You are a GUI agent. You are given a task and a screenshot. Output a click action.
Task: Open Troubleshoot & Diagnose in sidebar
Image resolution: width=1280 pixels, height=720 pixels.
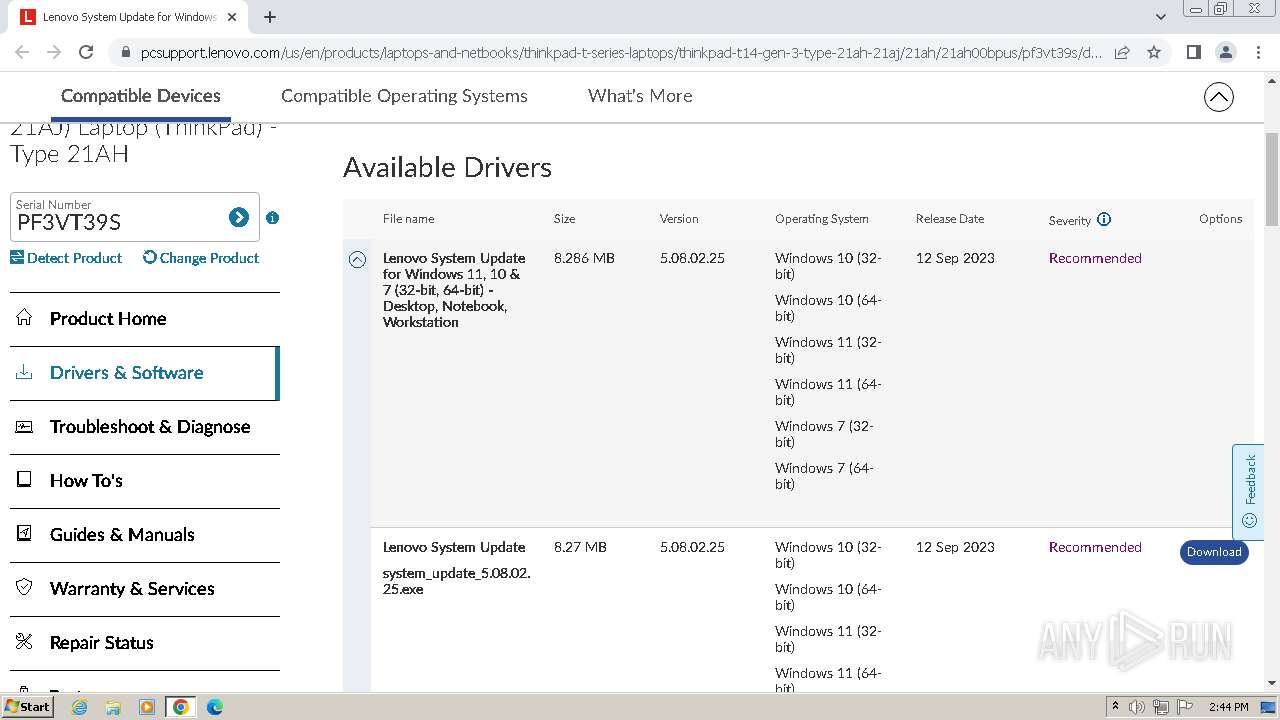pyautogui.click(x=145, y=427)
